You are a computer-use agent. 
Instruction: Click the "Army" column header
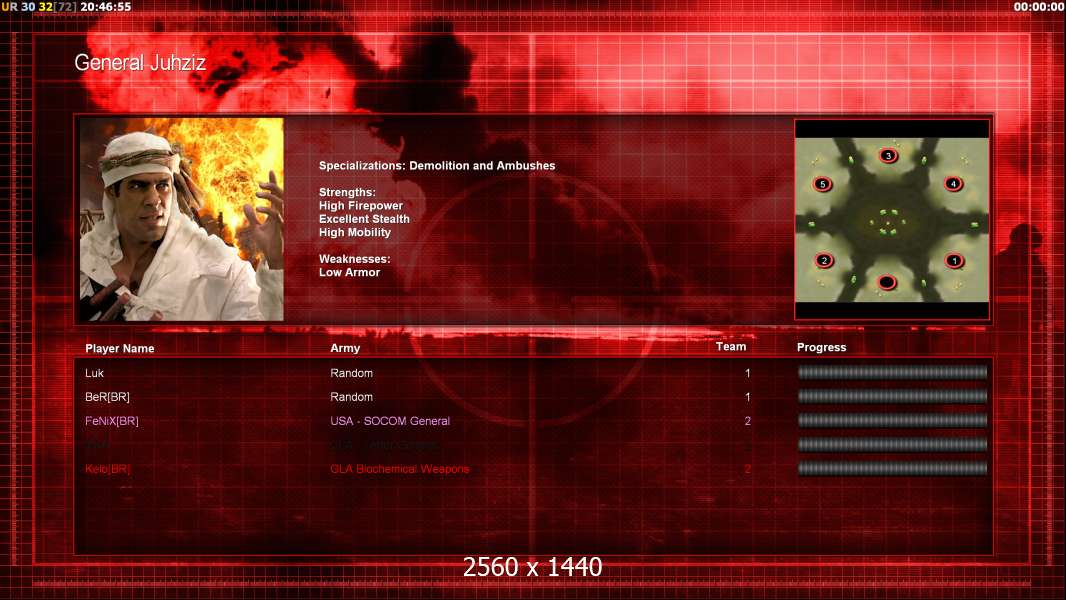(x=345, y=348)
